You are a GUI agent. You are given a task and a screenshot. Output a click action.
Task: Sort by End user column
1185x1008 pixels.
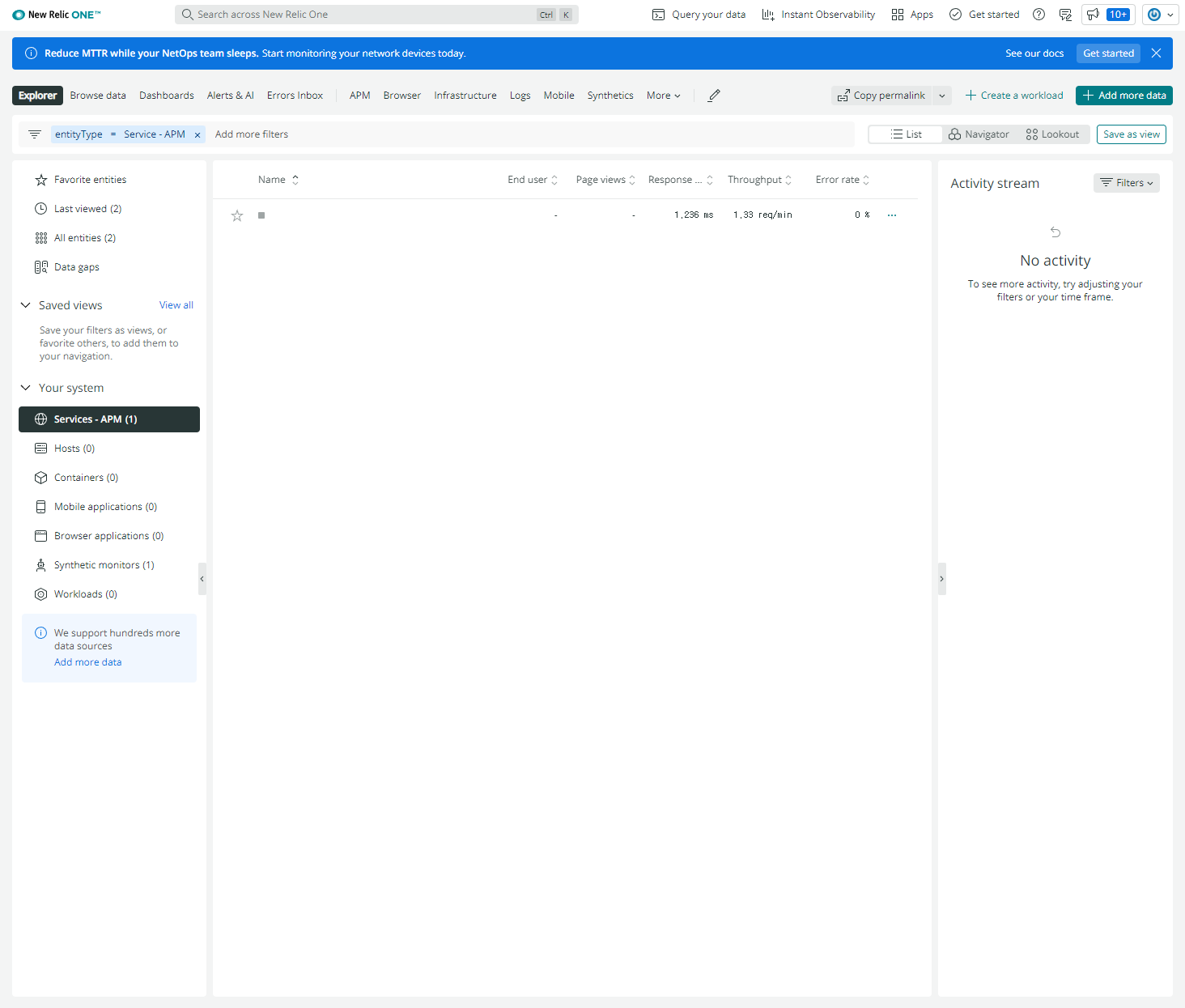533,180
